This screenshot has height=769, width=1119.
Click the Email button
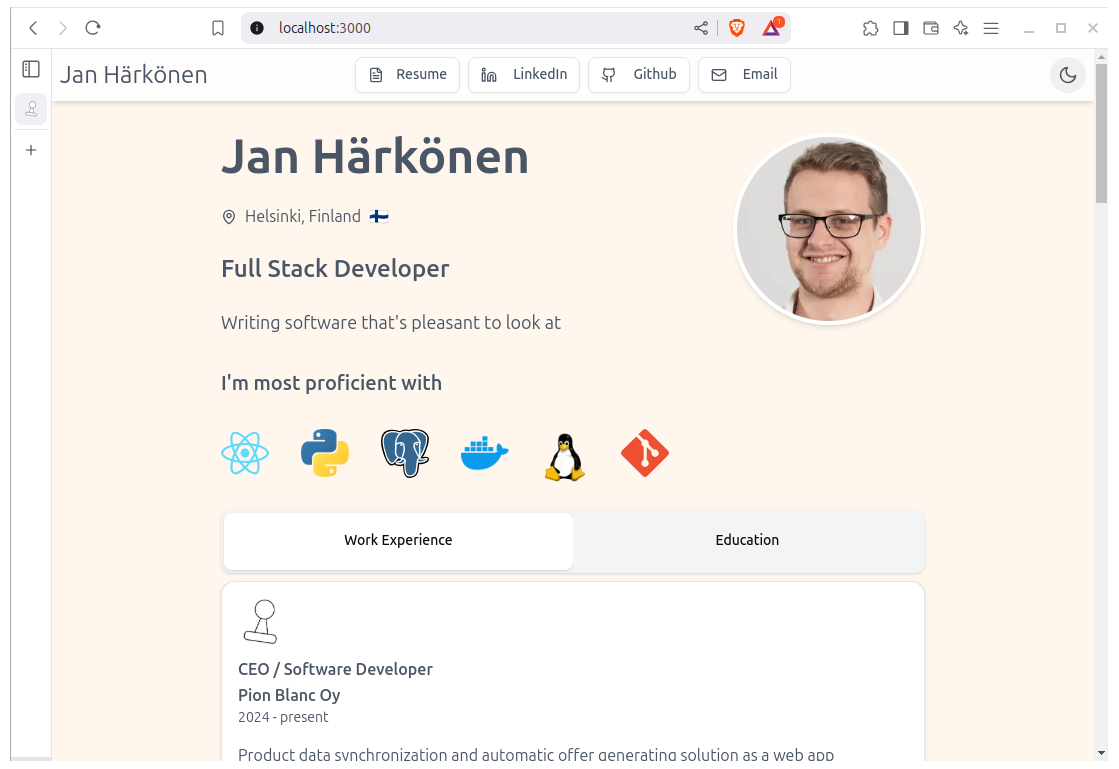tap(744, 75)
